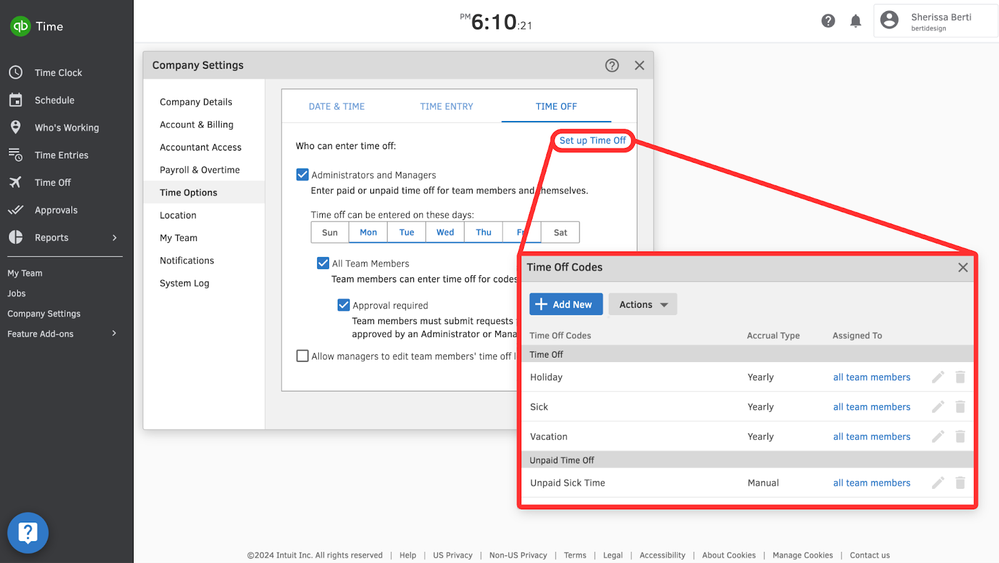The height and width of the screenshot is (563, 999).
Task: Open Time Clock from sidebar
Action: [x=58, y=73]
